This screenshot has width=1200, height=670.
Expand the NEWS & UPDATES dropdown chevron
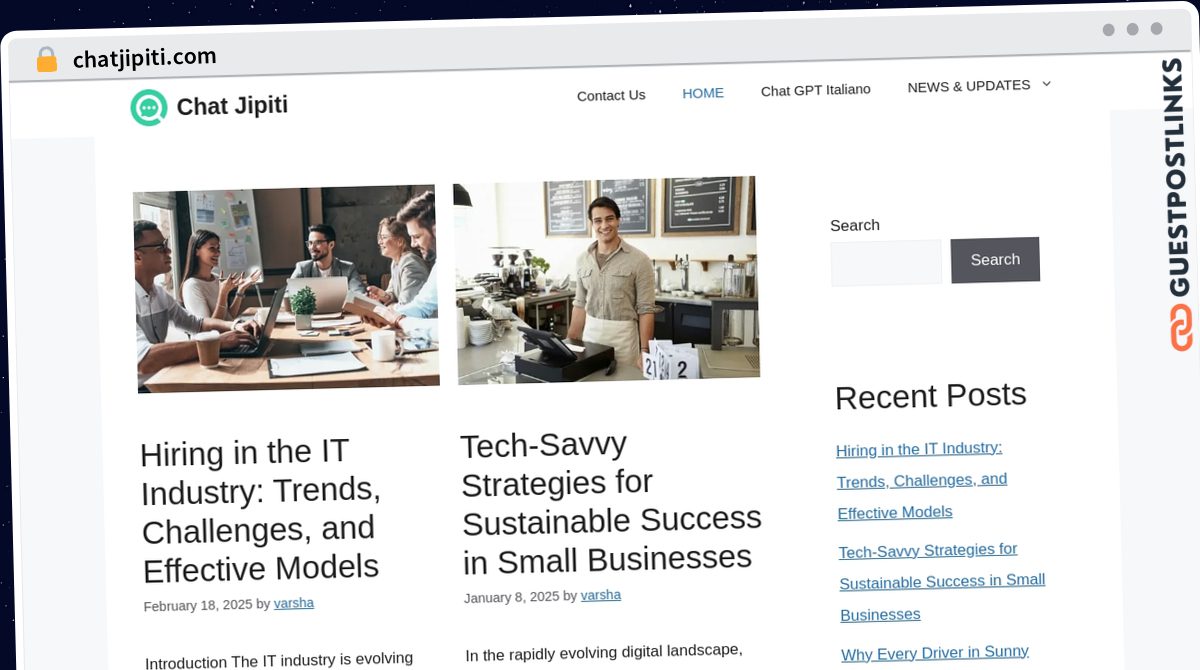[x=1046, y=84]
